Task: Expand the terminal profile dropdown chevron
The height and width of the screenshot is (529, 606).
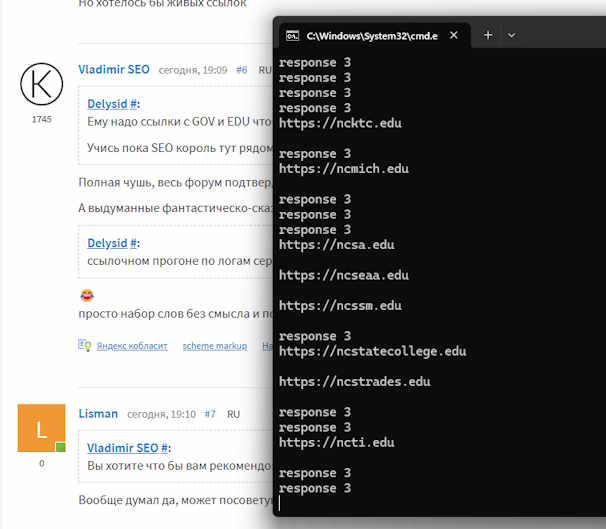Action: click(x=512, y=35)
